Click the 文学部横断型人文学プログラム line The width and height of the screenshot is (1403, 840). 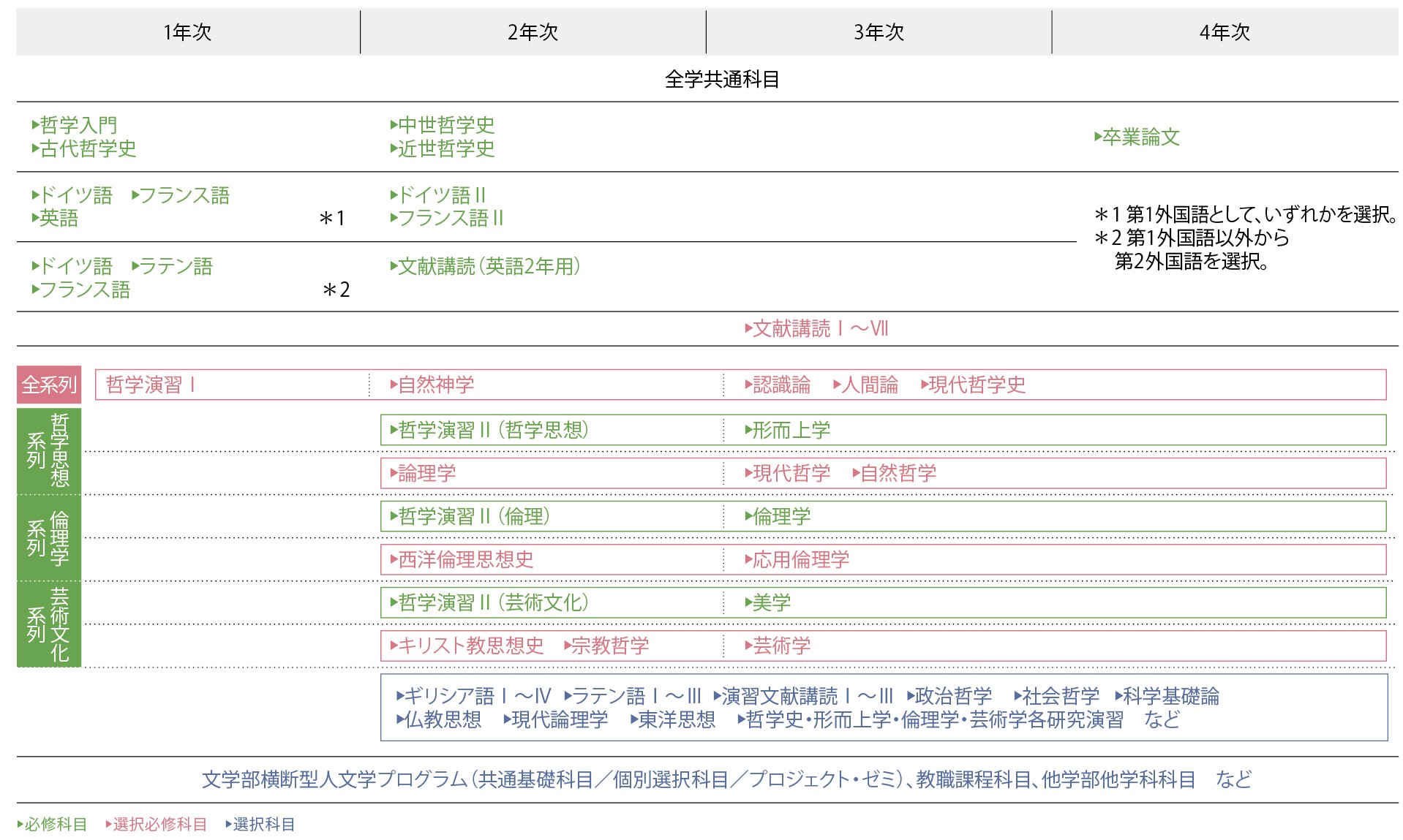click(x=726, y=779)
